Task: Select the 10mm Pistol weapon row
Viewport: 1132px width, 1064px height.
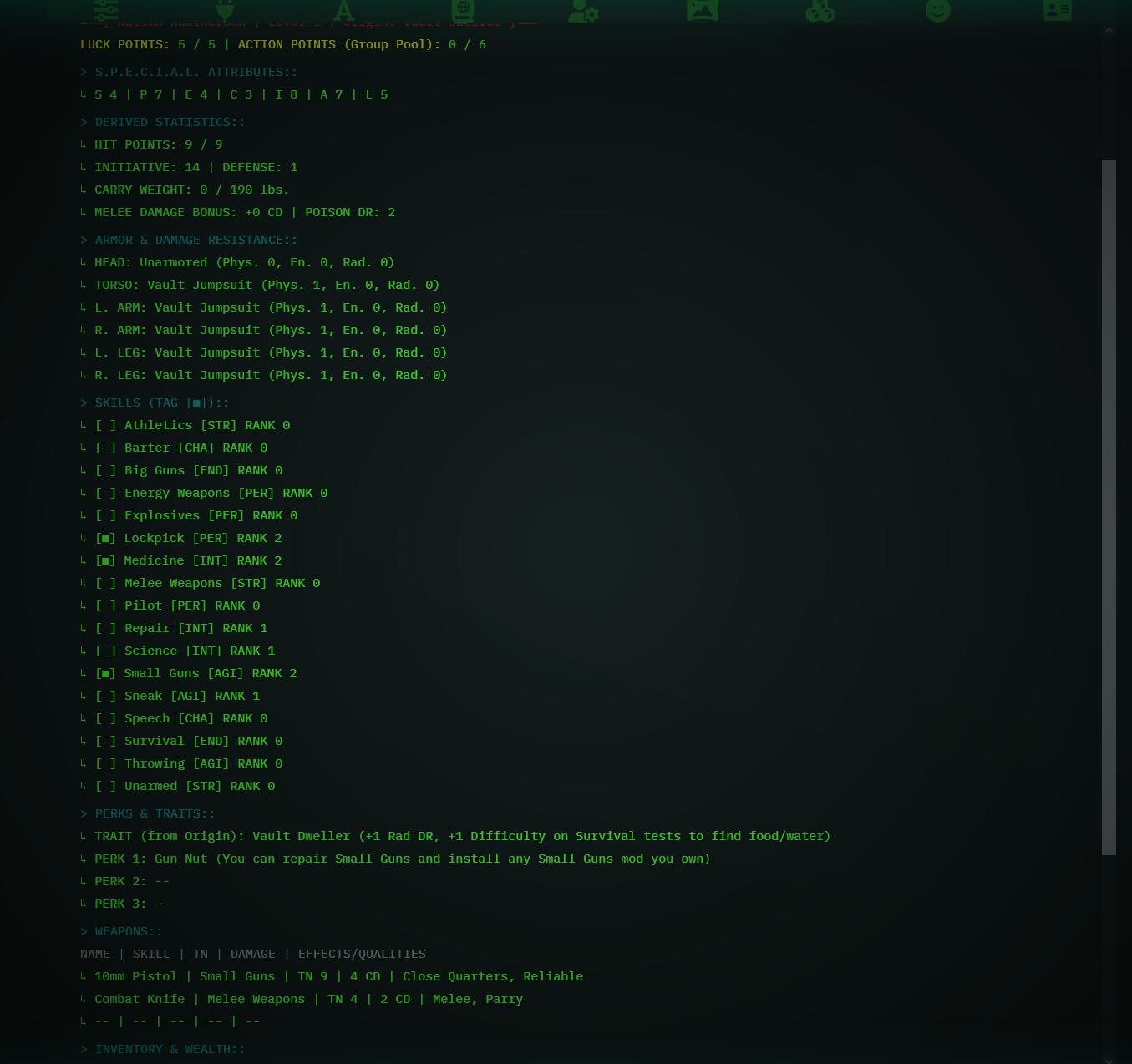Action: [332, 976]
